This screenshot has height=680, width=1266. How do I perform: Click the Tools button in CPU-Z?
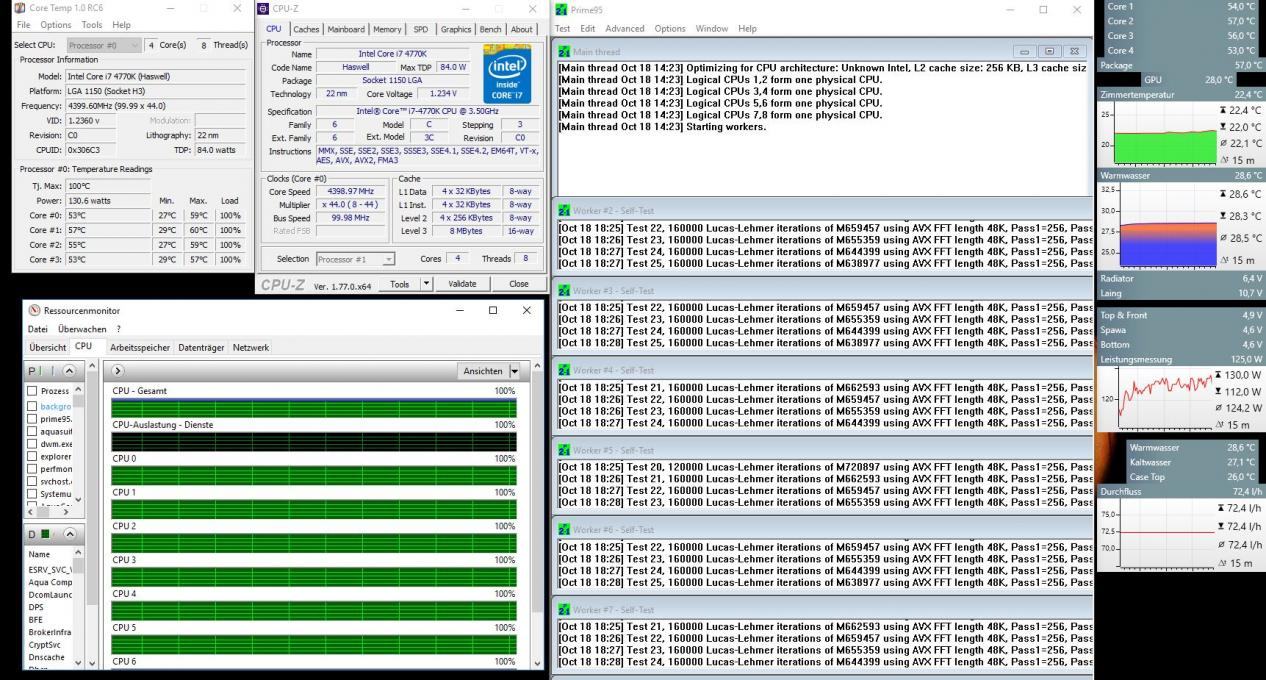pyautogui.click(x=399, y=284)
